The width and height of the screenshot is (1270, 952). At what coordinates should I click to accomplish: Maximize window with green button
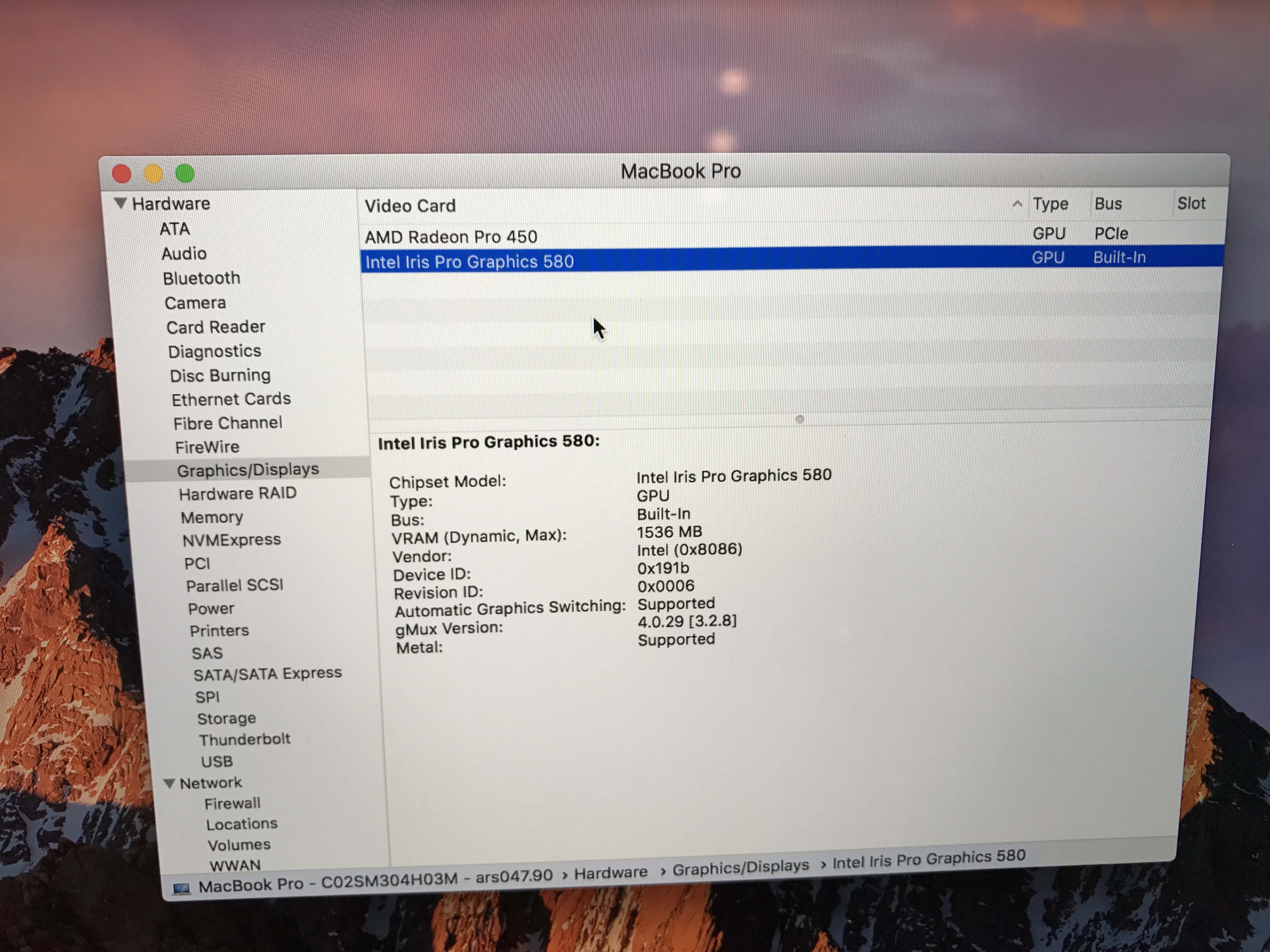click(x=185, y=173)
